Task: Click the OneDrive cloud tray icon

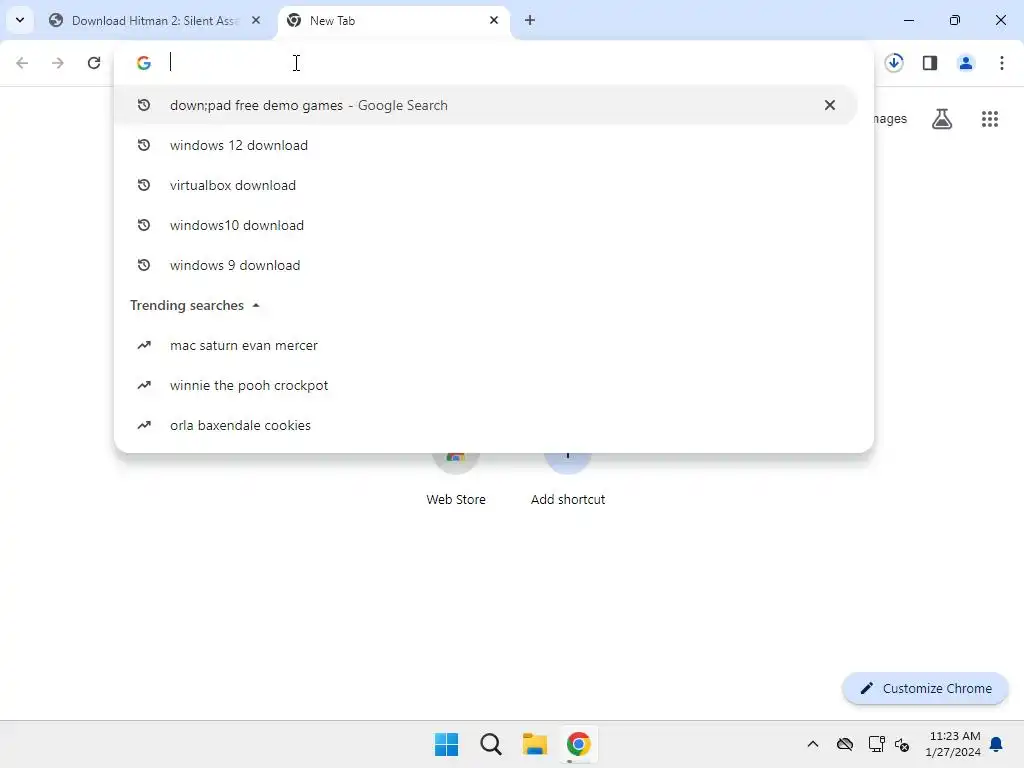Action: click(x=844, y=744)
